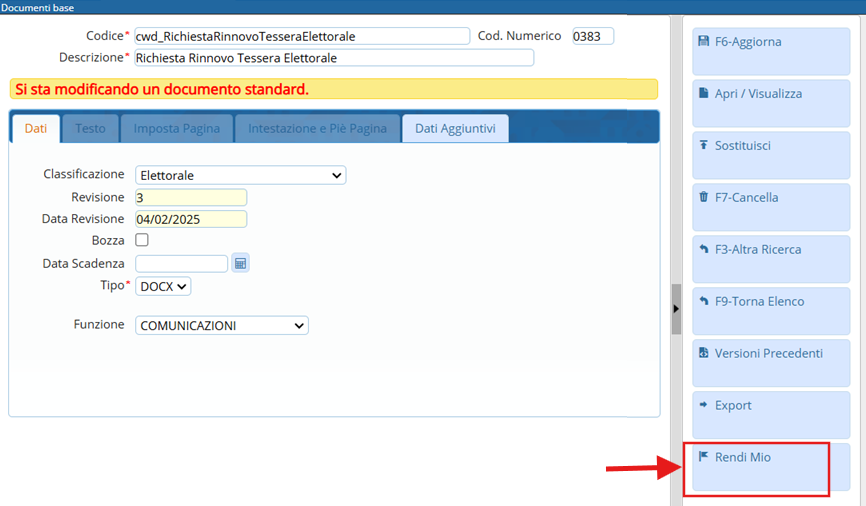Click the Sostituisci upload icon
Image resolution: width=866 pixels, height=506 pixels.
[704, 146]
